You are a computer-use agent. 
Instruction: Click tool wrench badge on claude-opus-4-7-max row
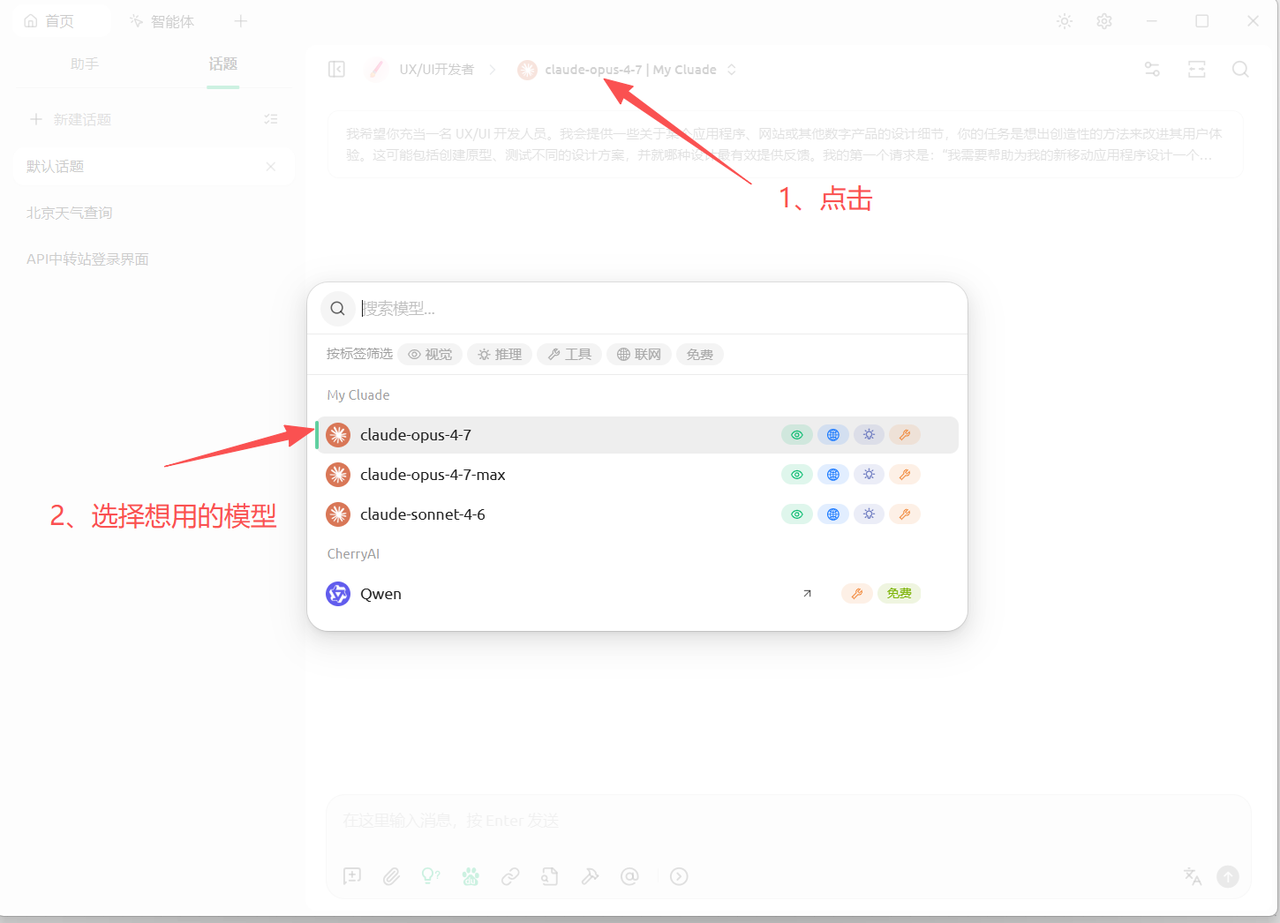(x=905, y=474)
